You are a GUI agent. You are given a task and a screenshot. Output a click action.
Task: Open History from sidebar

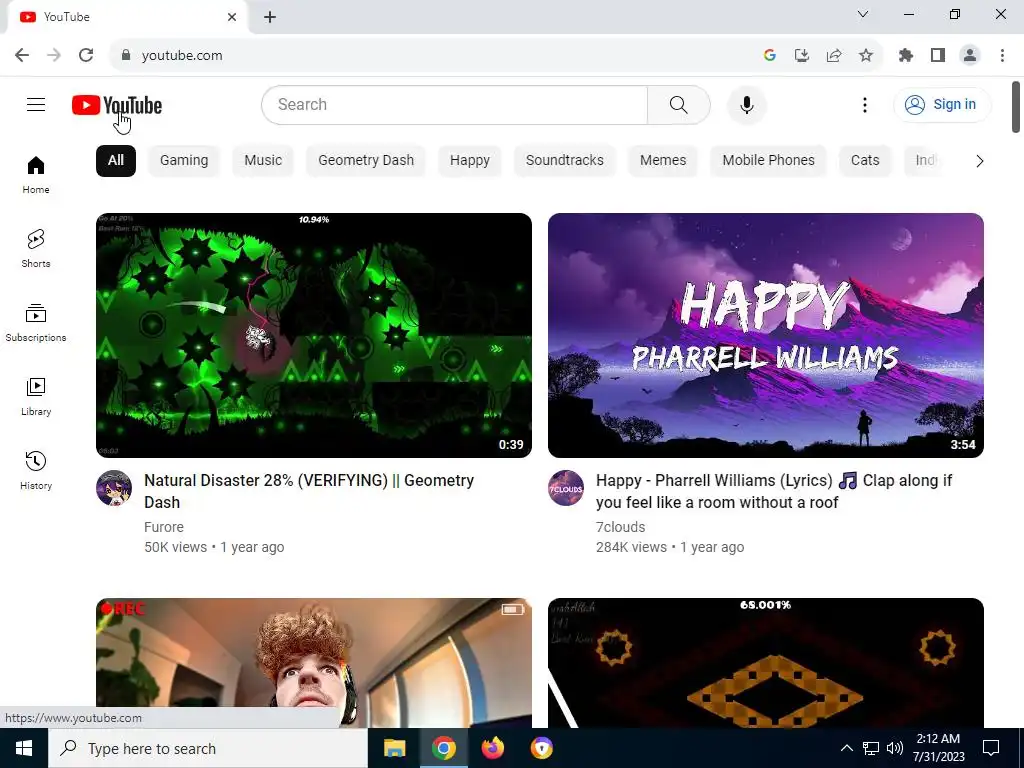click(36, 470)
